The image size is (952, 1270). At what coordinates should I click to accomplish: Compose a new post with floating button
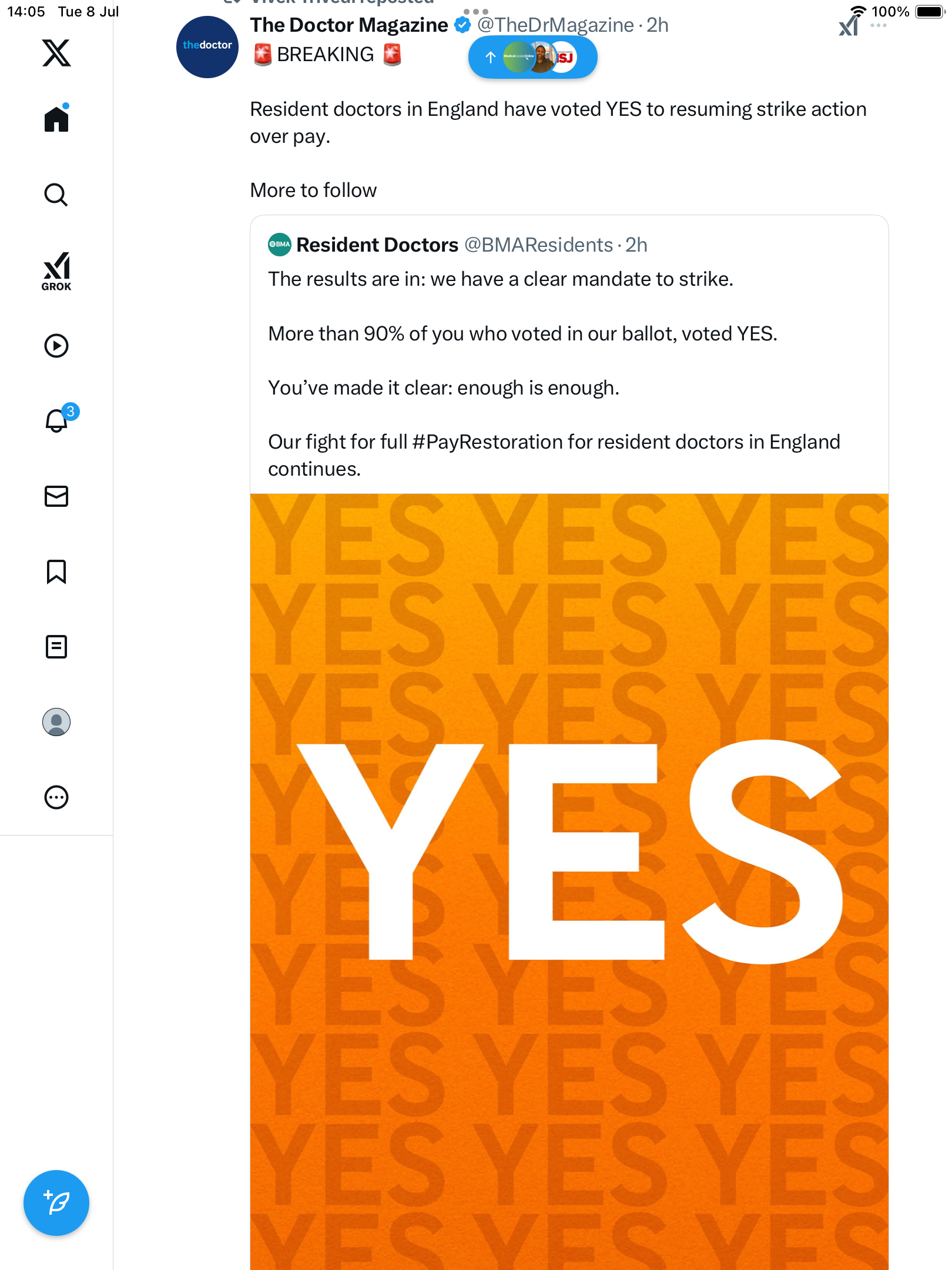[x=56, y=1203]
